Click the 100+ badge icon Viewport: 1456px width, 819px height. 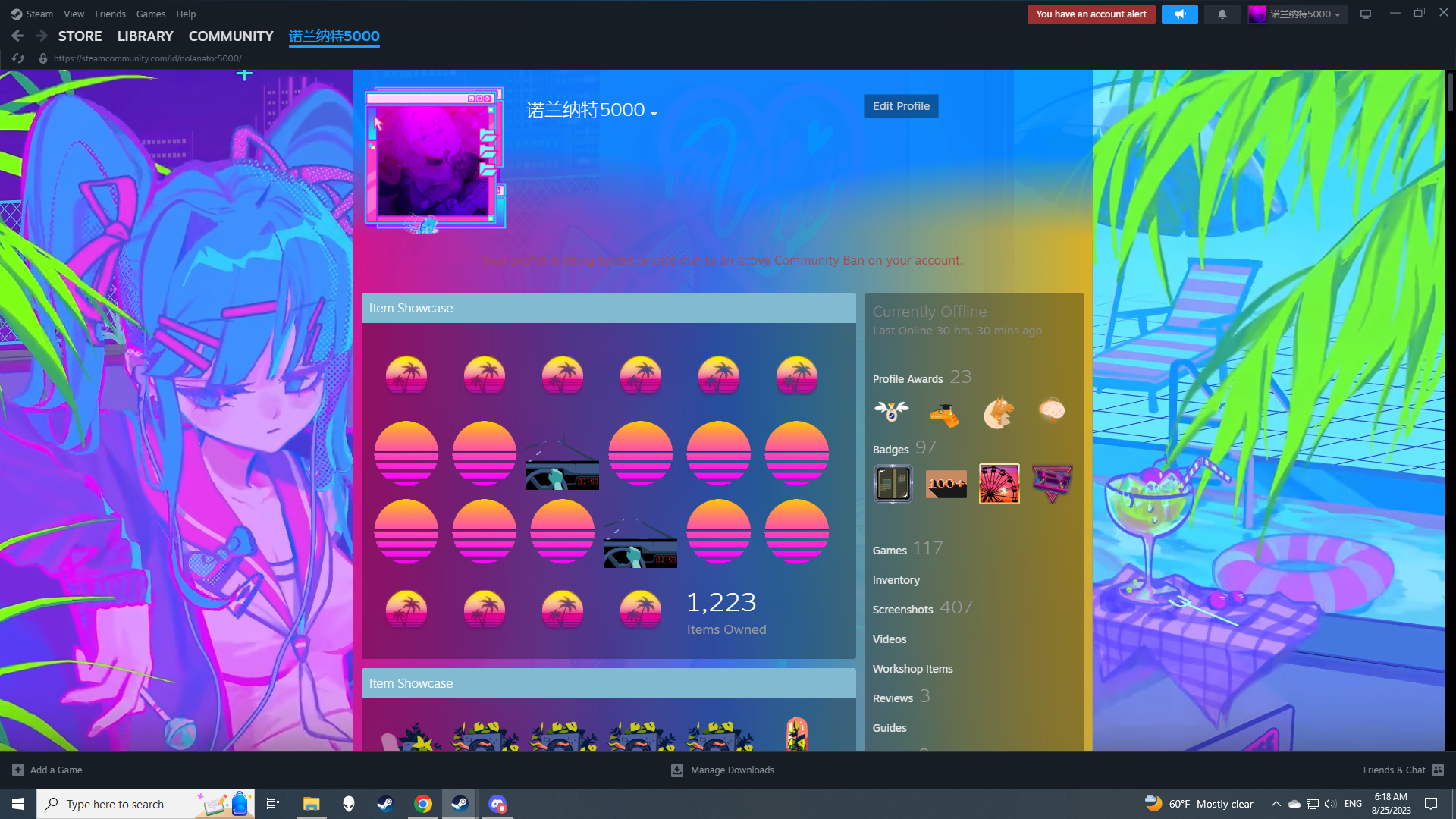(x=946, y=484)
